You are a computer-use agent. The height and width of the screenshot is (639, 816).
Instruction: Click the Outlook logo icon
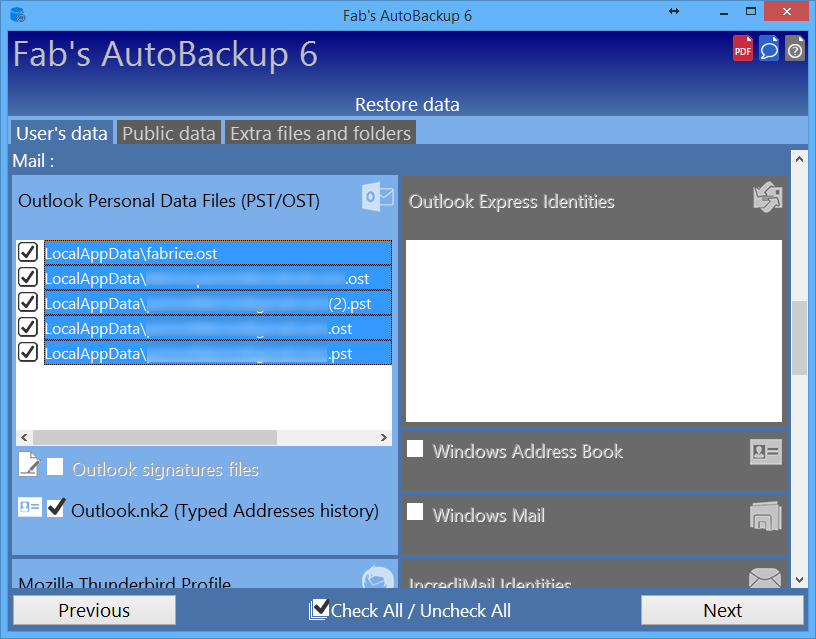point(378,197)
